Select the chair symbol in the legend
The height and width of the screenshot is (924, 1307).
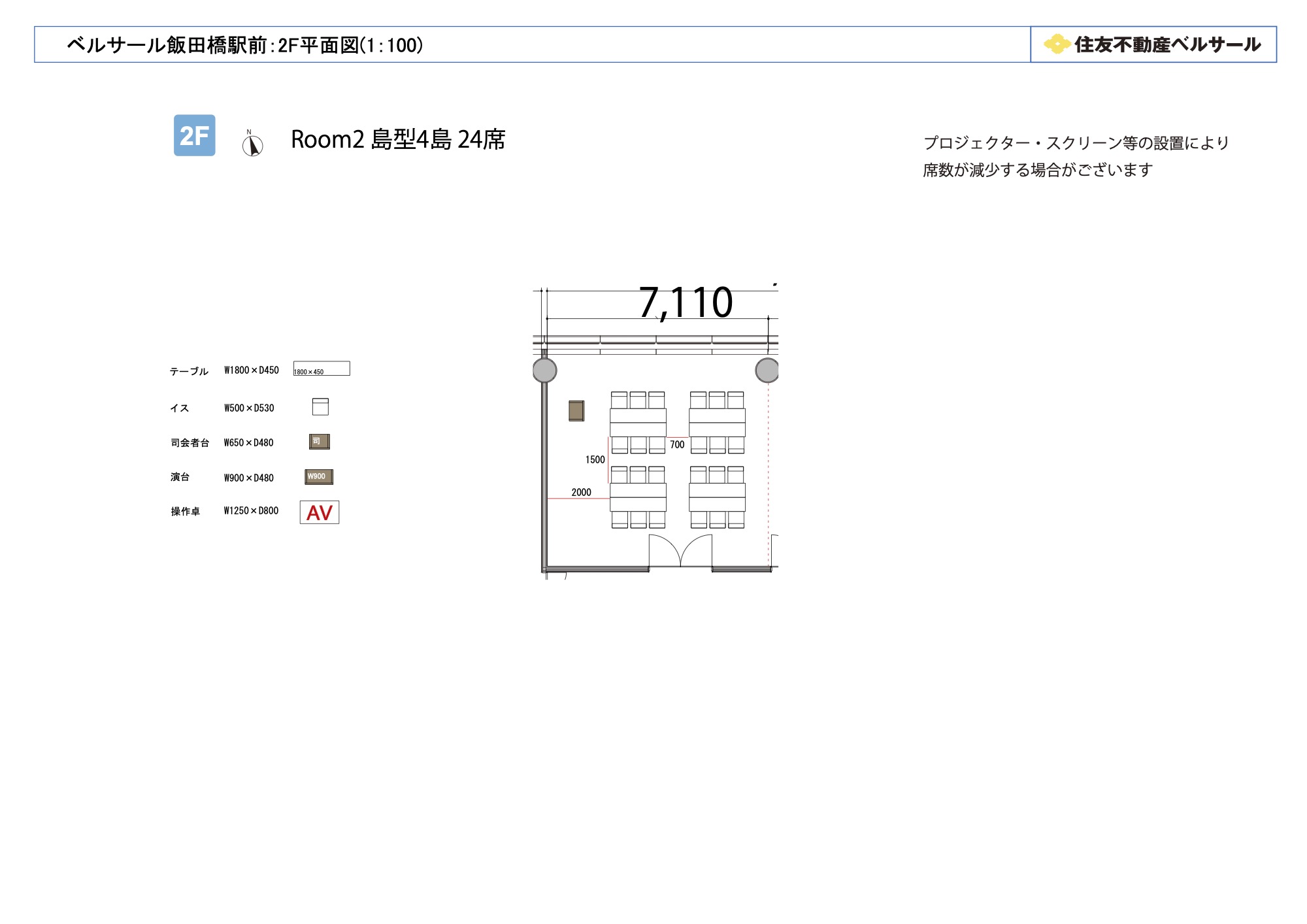click(320, 406)
